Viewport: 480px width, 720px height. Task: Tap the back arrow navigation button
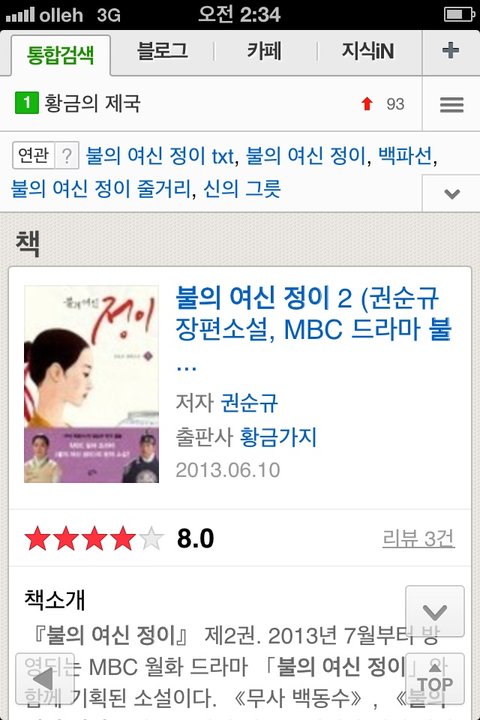(x=45, y=679)
